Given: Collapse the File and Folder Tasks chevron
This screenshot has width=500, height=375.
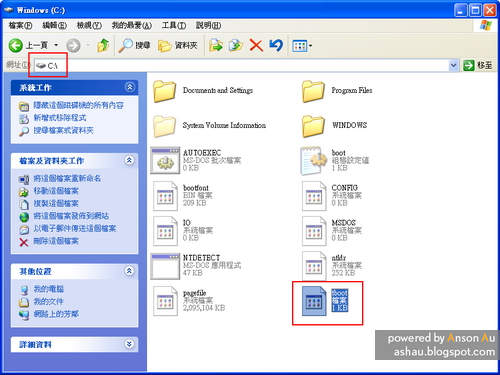Looking at the screenshot, I should click(130, 160).
